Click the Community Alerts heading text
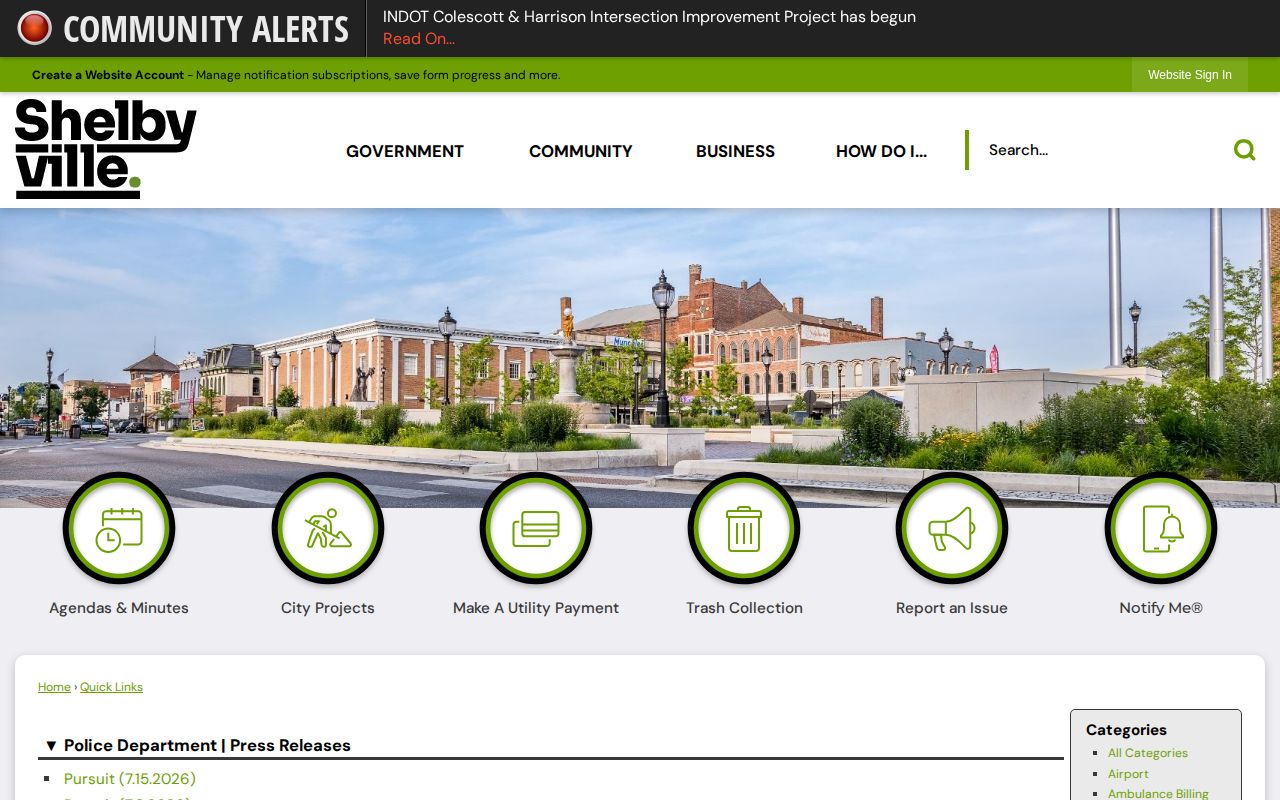 point(206,29)
